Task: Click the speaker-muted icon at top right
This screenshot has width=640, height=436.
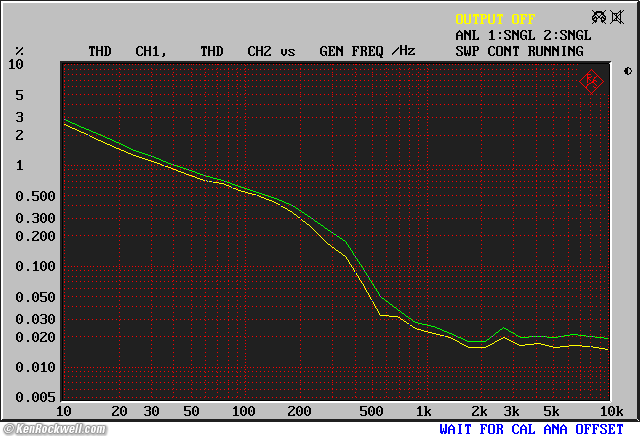Action: (x=617, y=17)
